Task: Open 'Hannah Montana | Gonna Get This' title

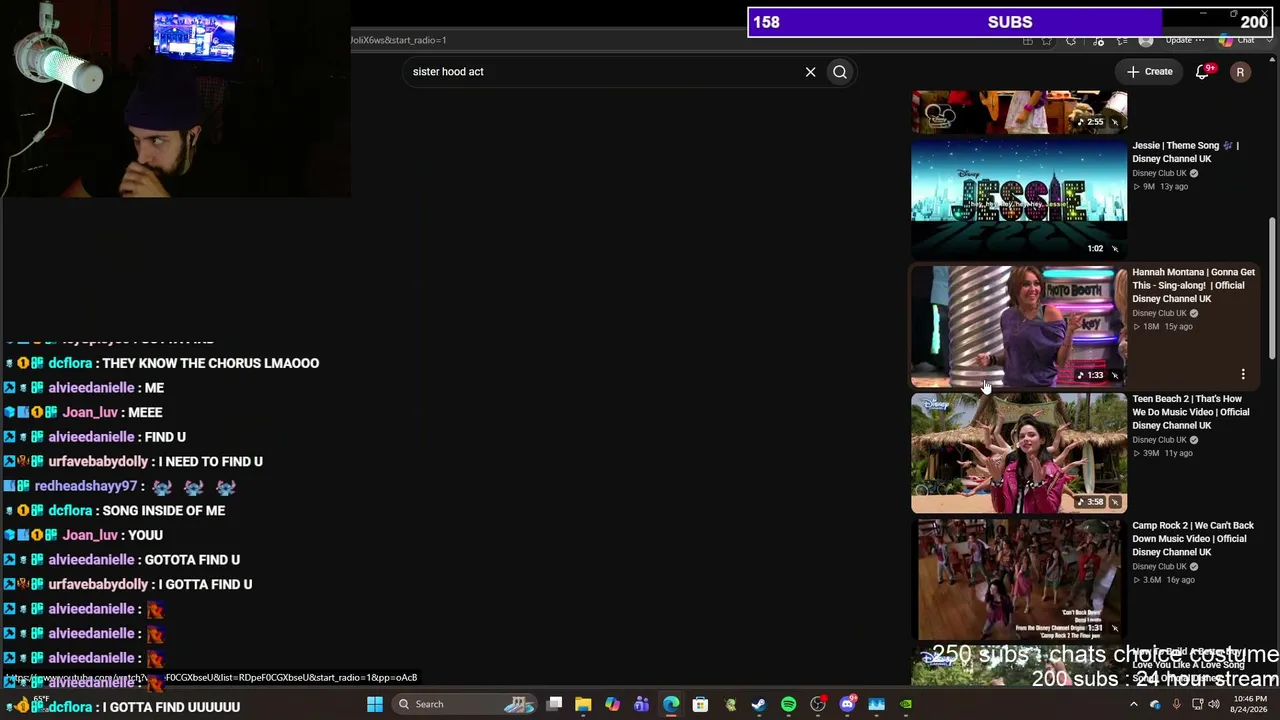Action: (x=1193, y=285)
